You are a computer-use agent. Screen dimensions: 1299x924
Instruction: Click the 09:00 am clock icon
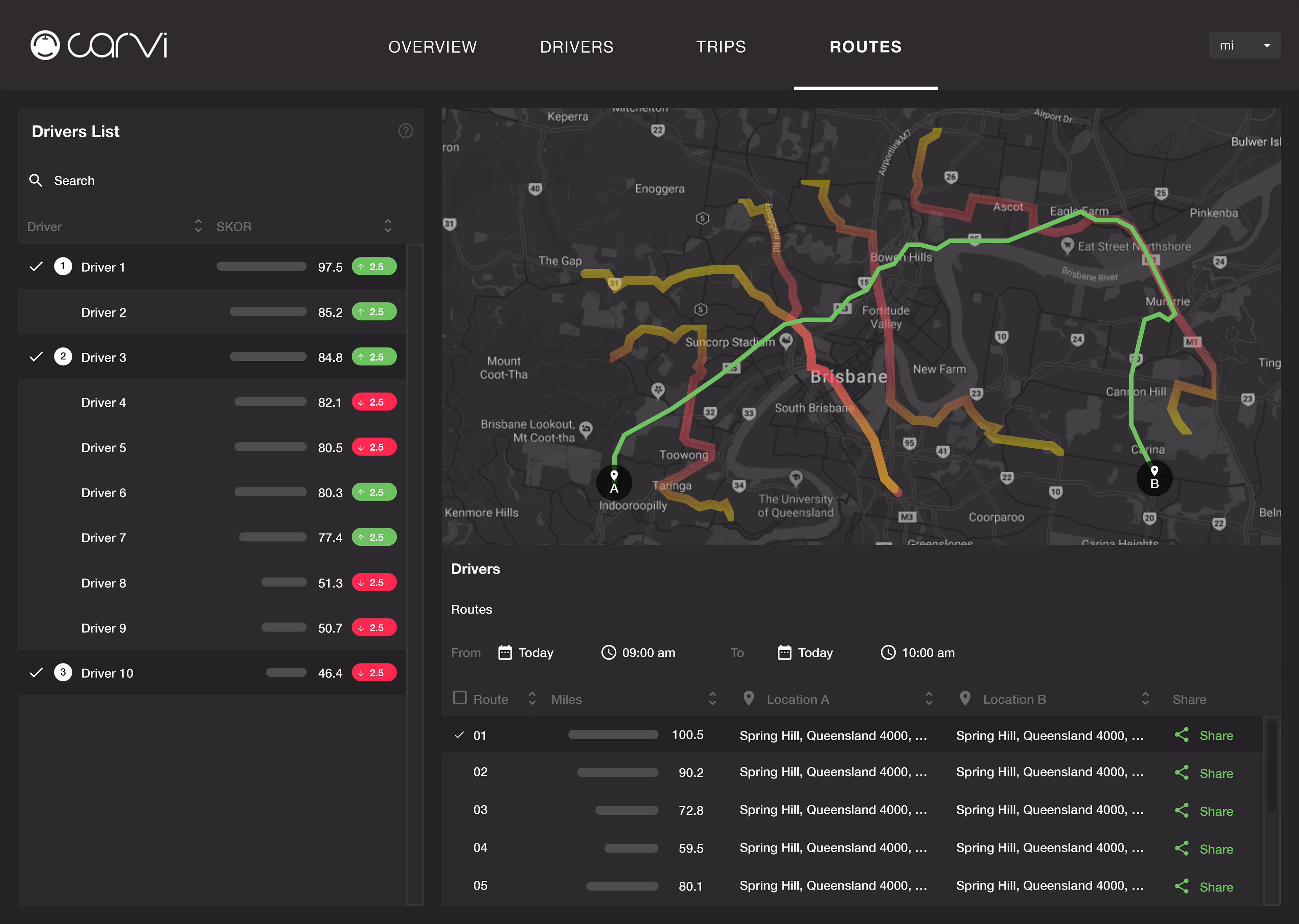608,652
